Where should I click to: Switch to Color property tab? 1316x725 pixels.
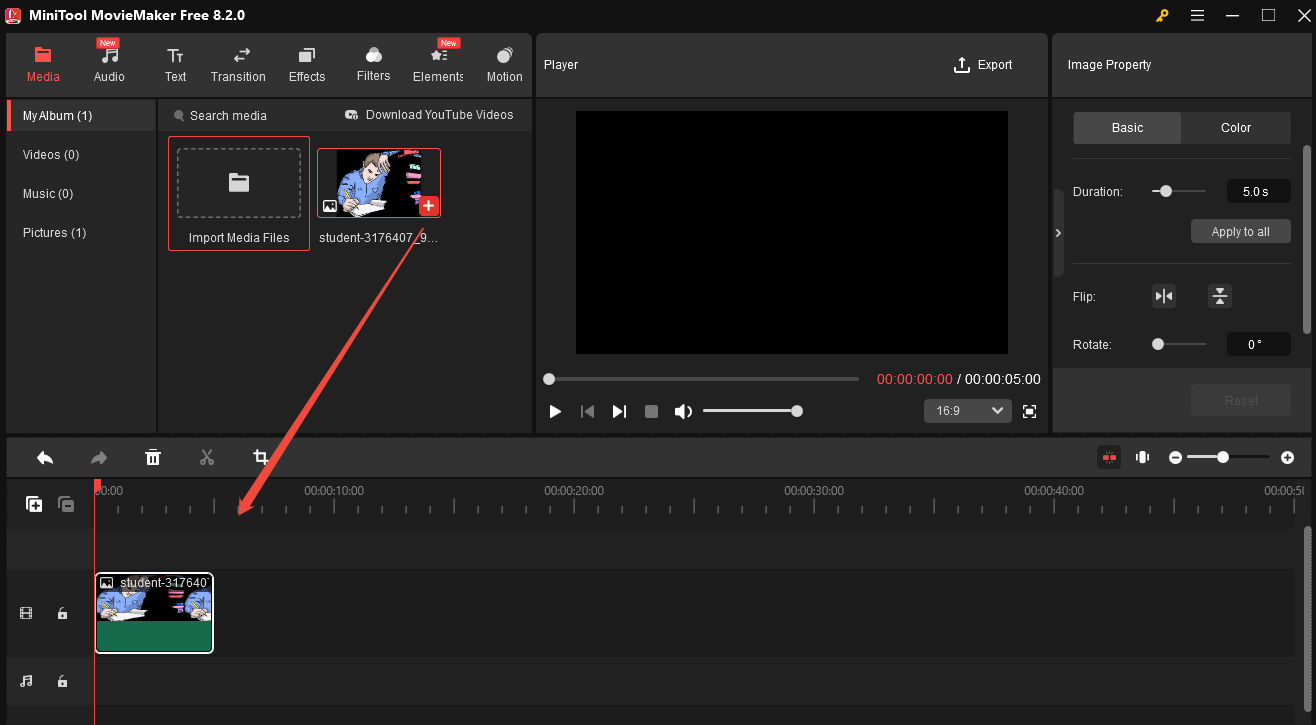(x=1236, y=128)
